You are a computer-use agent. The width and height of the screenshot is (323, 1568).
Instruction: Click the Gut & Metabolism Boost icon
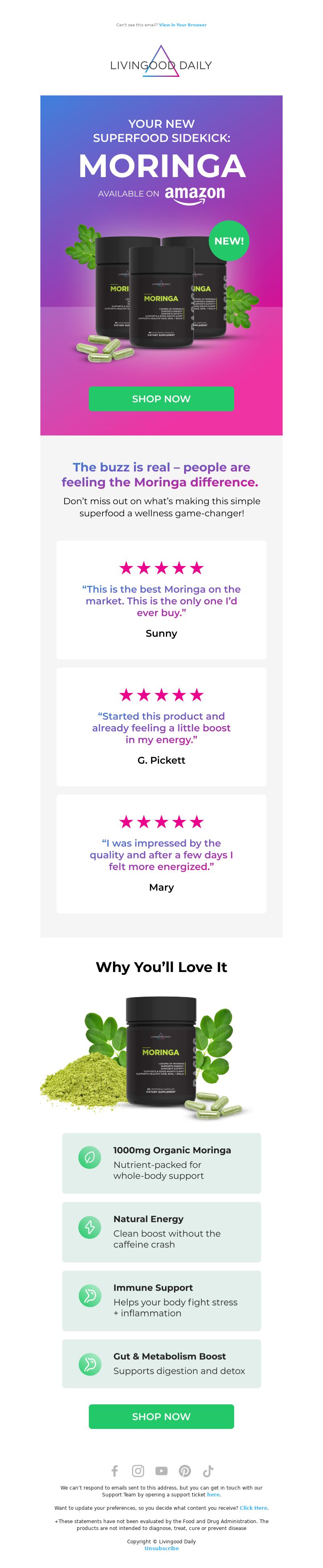tap(90, 1364)
